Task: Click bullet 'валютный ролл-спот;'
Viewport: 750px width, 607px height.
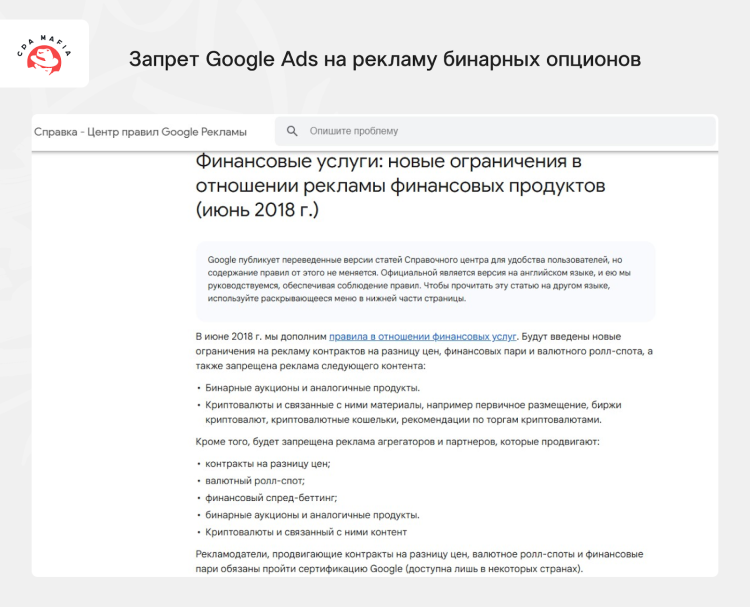Action: pos(255,481)
